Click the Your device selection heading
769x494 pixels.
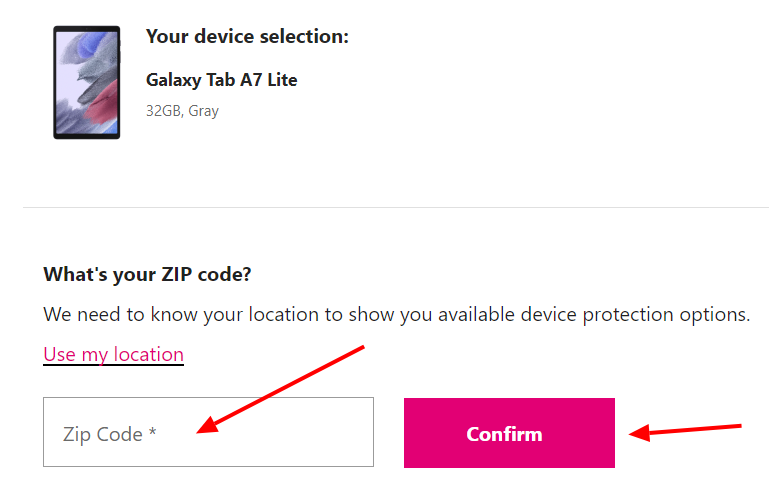click(x=247, y=36)
